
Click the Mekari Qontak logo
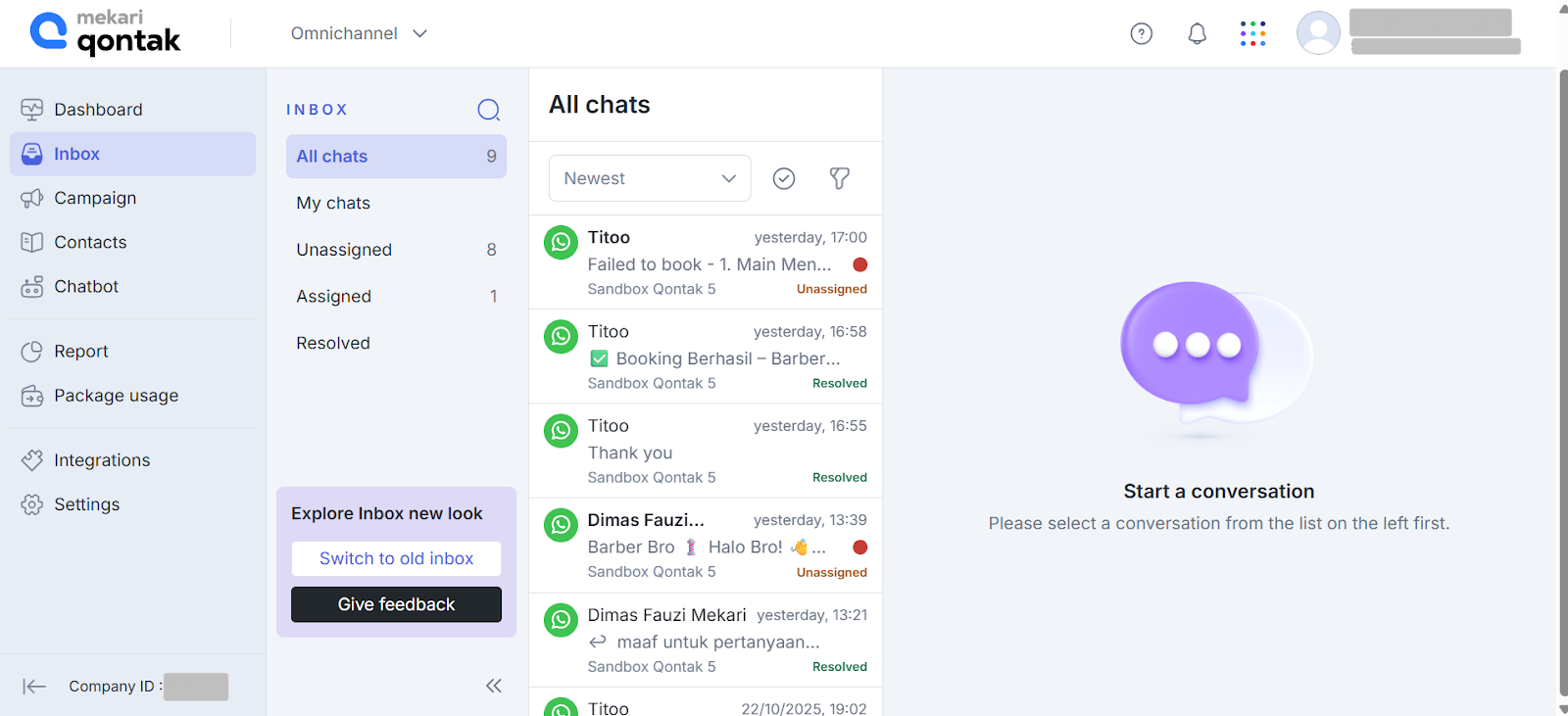point(106,32)
